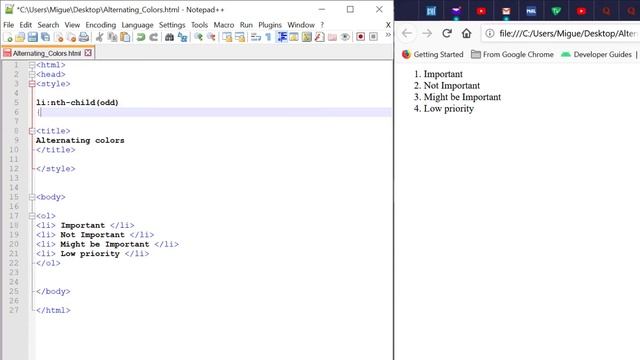Switch to the Gmail envelope browser tab
Screen dimensions: 640x360
click(x=506, y=11)
